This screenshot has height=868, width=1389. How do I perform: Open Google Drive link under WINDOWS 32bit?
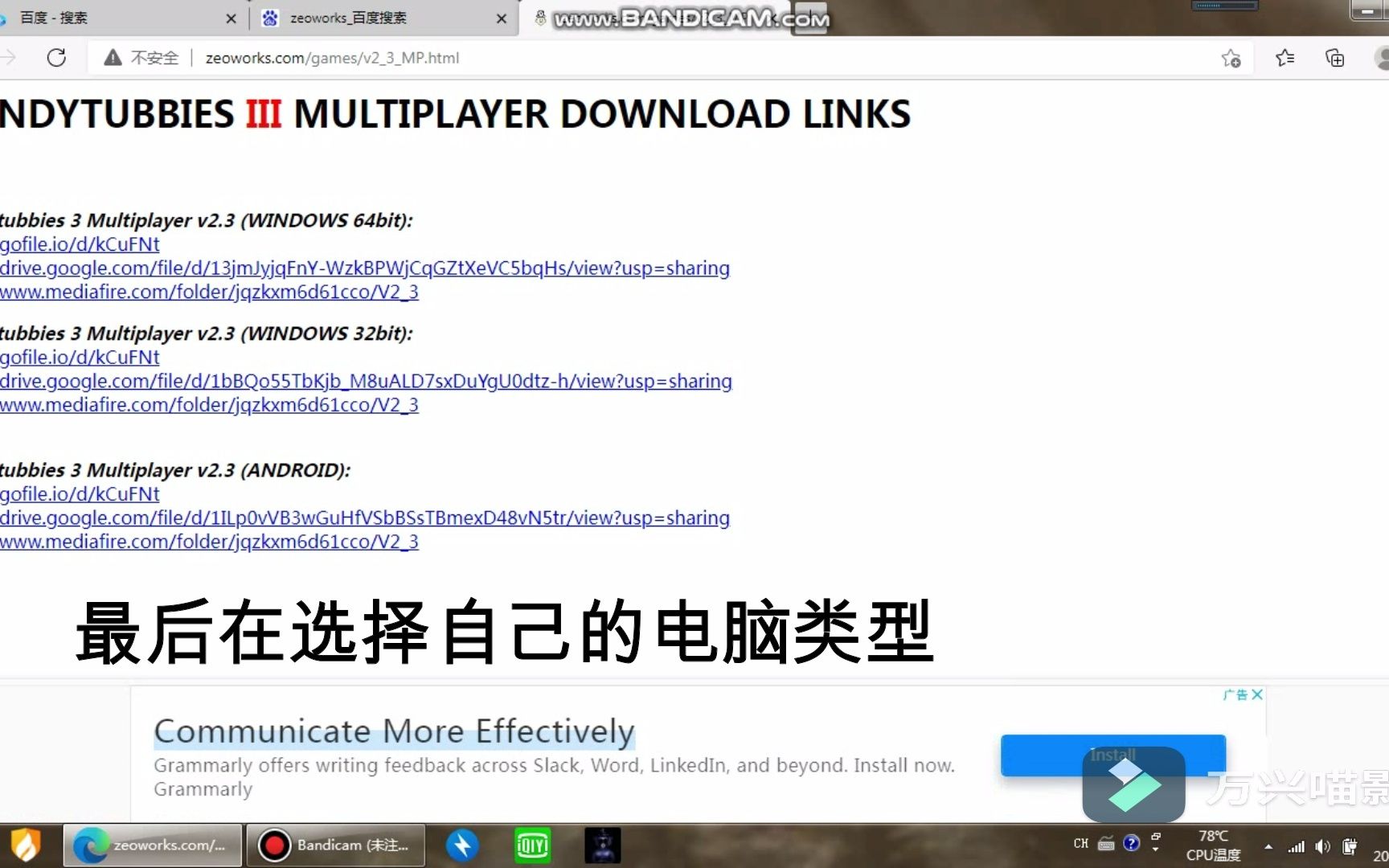tap(366, 382)
